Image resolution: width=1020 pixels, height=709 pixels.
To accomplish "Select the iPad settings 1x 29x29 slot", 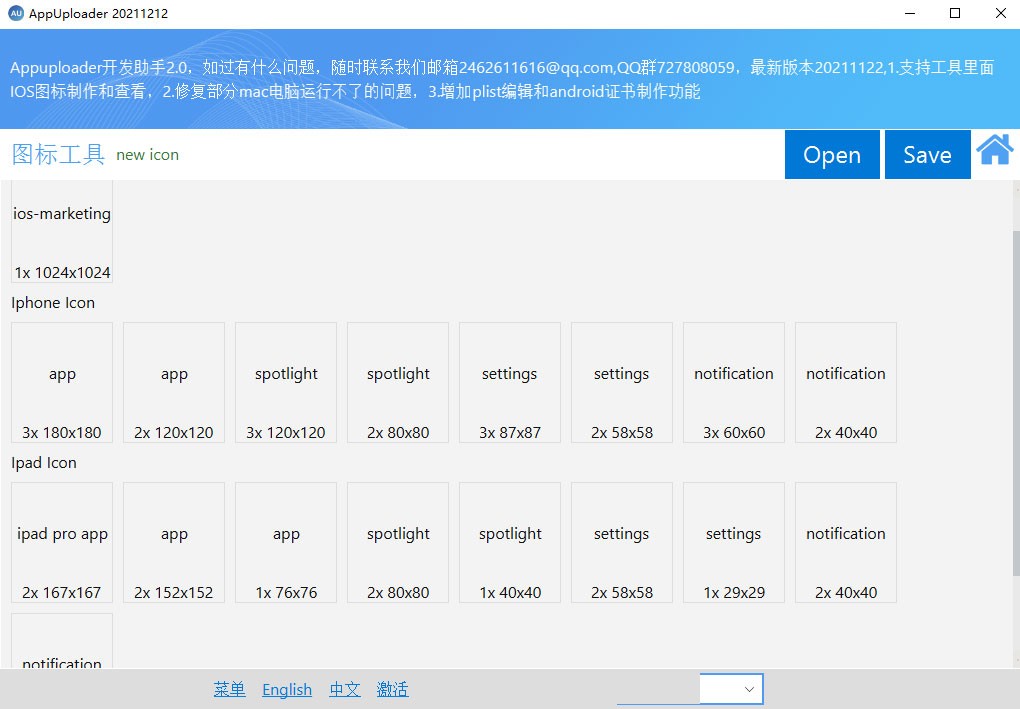I will point(734,542).
